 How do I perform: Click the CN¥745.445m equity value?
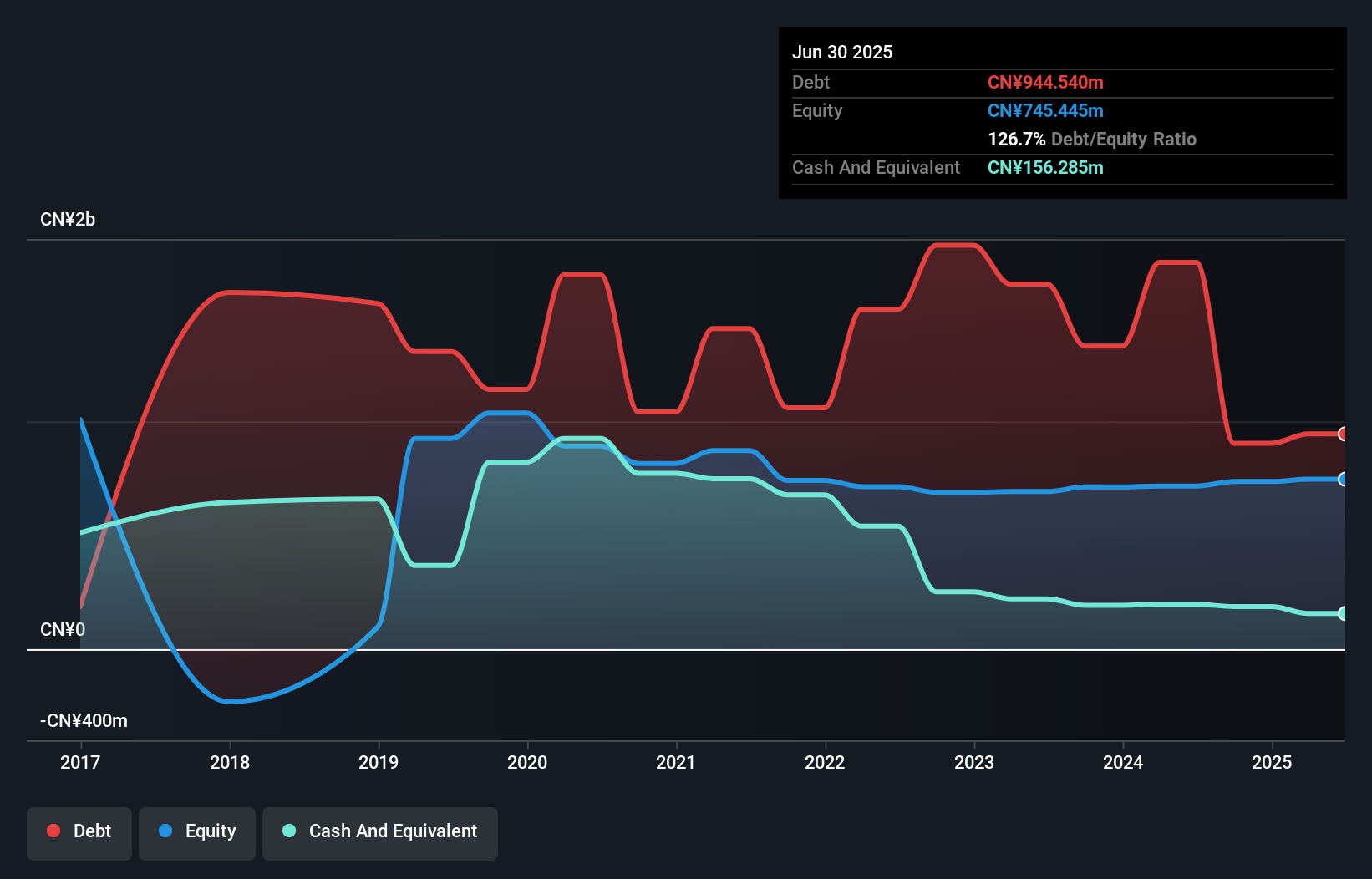point(1045,110)
